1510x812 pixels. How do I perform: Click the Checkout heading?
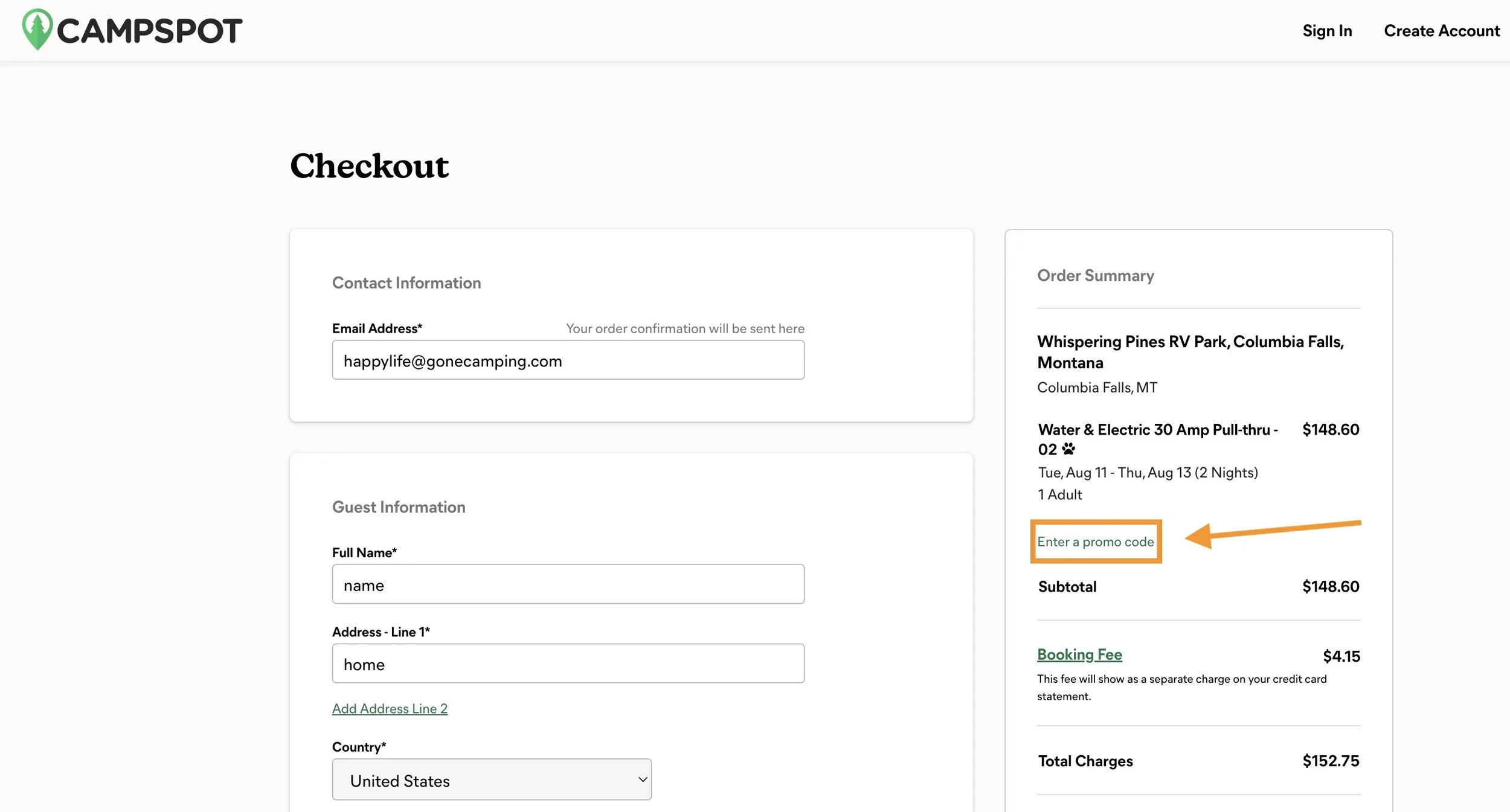(370, 165)
